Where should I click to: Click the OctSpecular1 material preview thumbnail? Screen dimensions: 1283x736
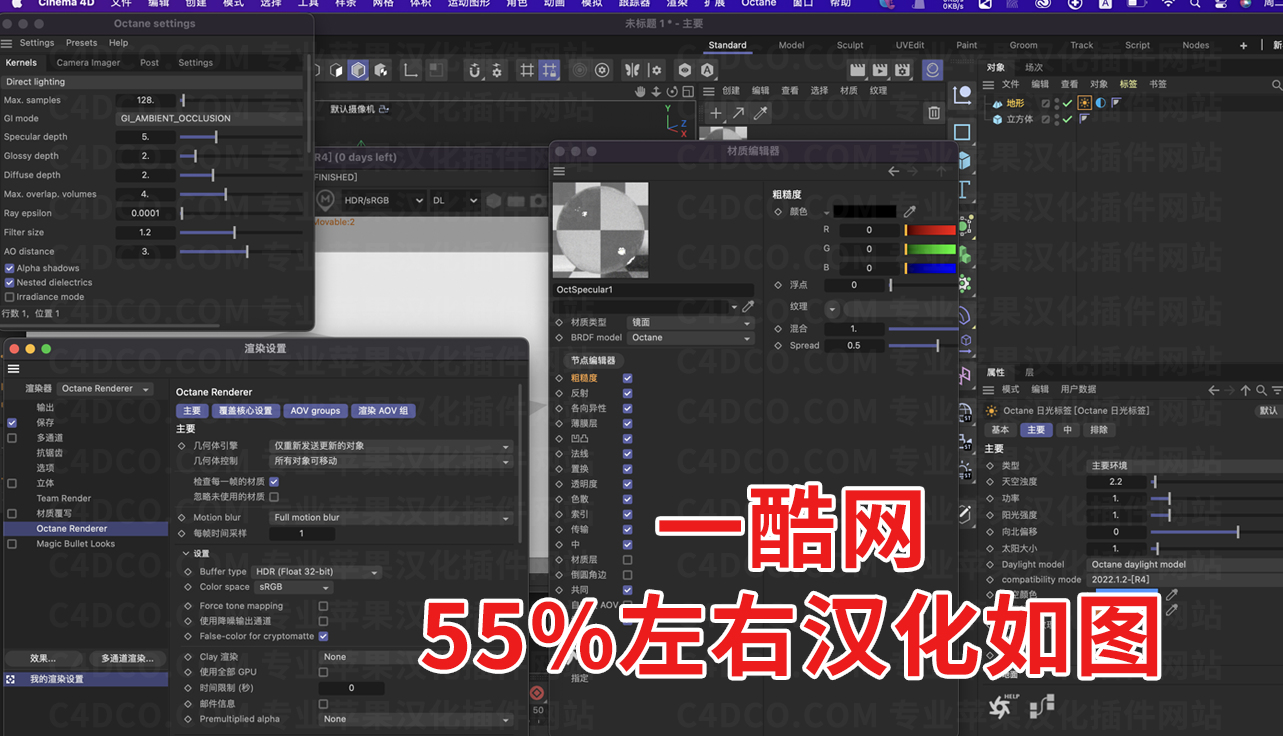(600, 230)
